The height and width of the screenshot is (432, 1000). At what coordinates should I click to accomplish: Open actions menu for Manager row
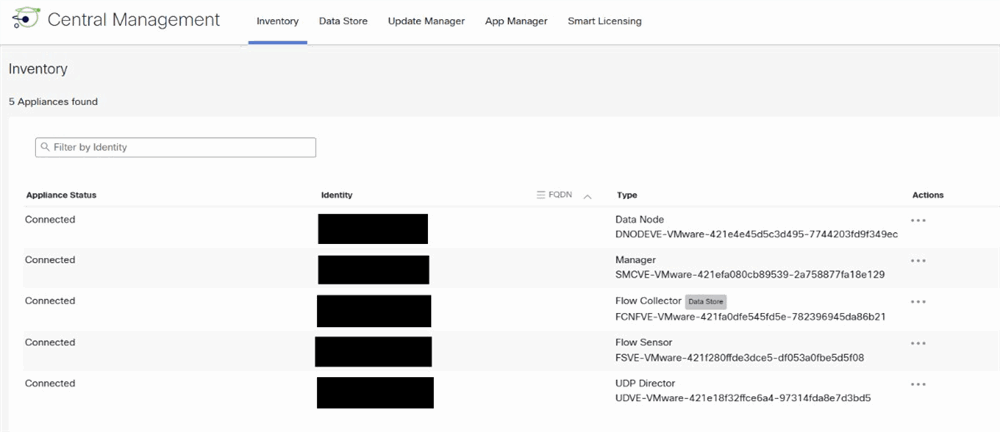pos(918,260)
